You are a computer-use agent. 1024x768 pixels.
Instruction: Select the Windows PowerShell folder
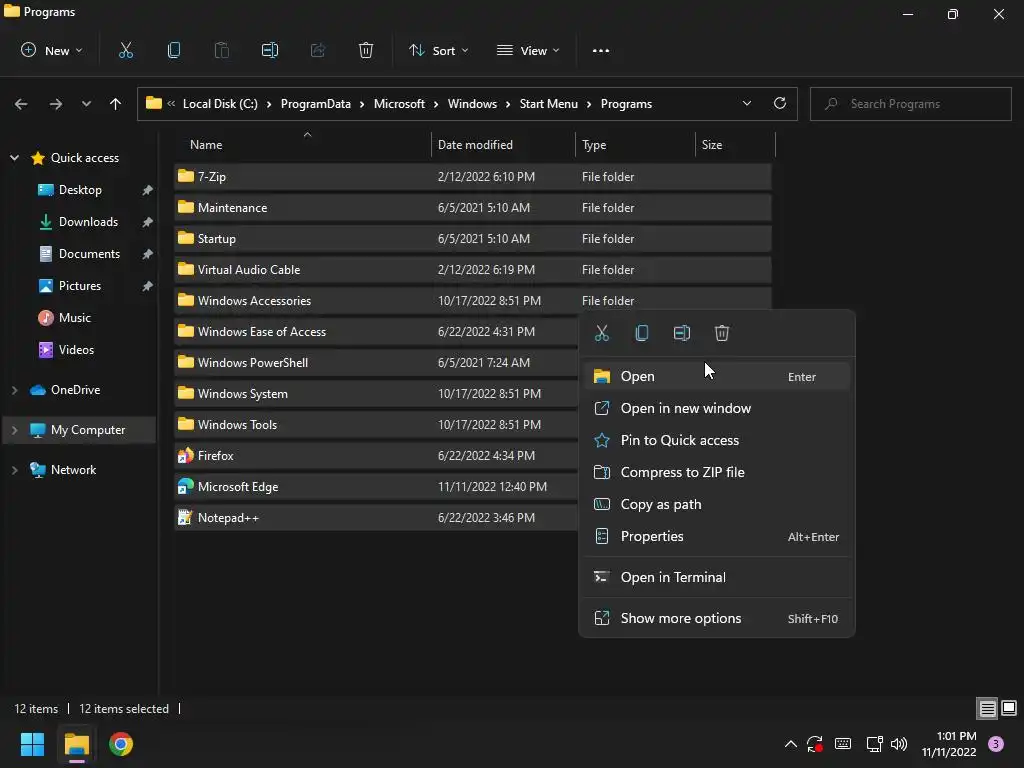point(376,362)
